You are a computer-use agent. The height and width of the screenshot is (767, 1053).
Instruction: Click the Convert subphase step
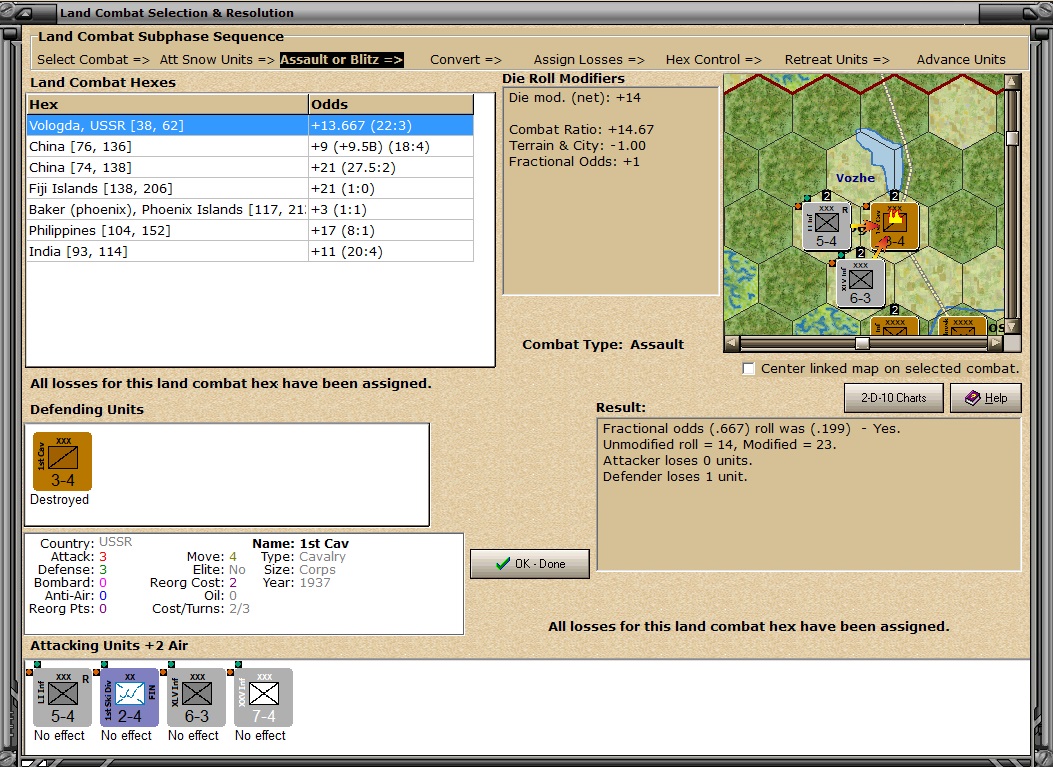[x=466, y=59]
